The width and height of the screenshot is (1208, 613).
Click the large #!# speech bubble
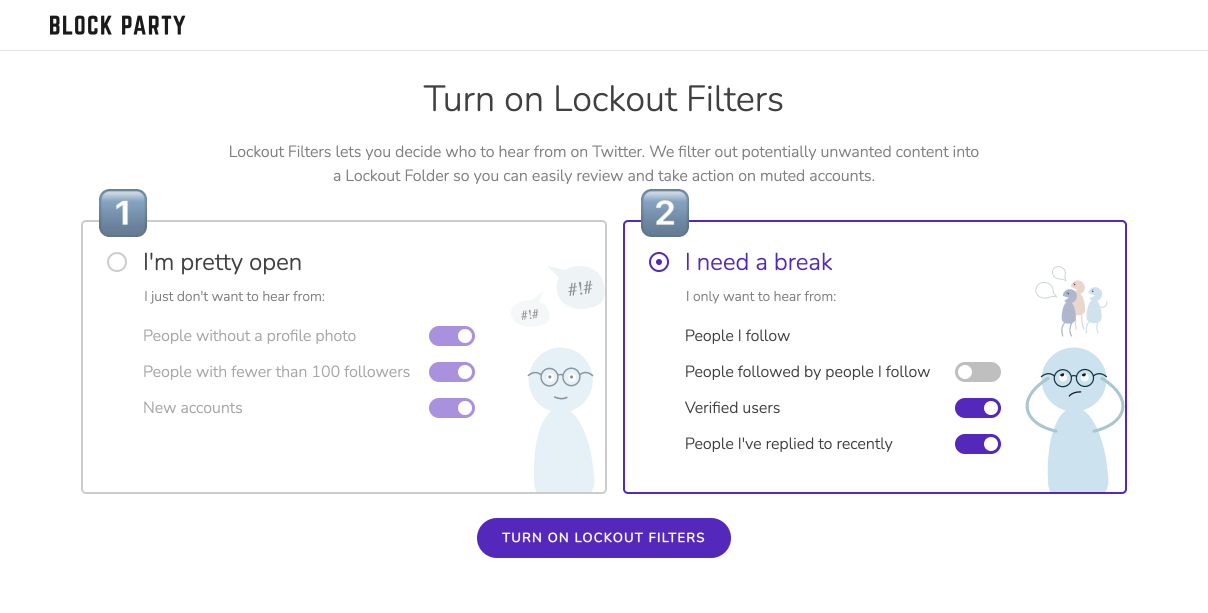pyautogui.click(x=577, y=287)
